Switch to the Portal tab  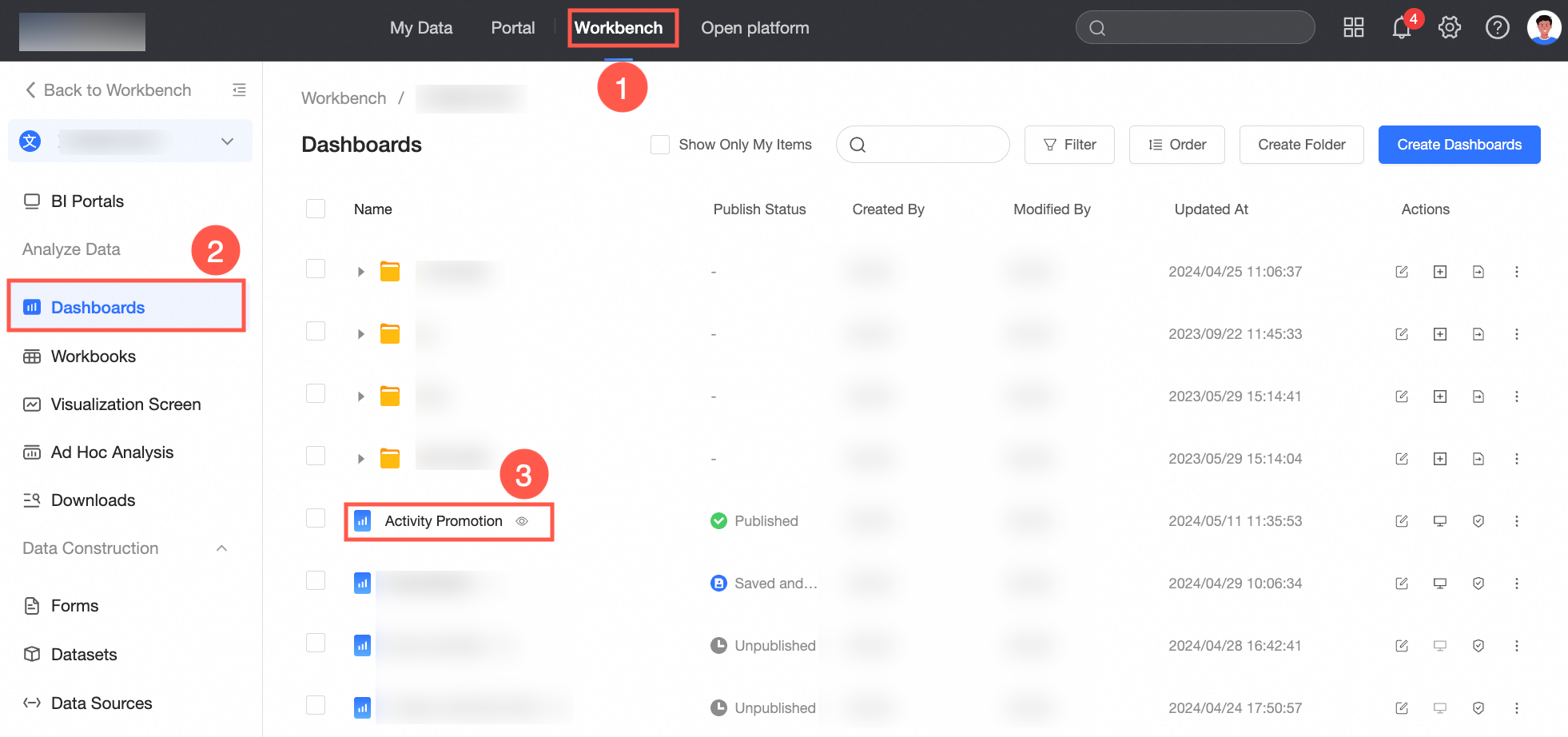coord(513,28)
